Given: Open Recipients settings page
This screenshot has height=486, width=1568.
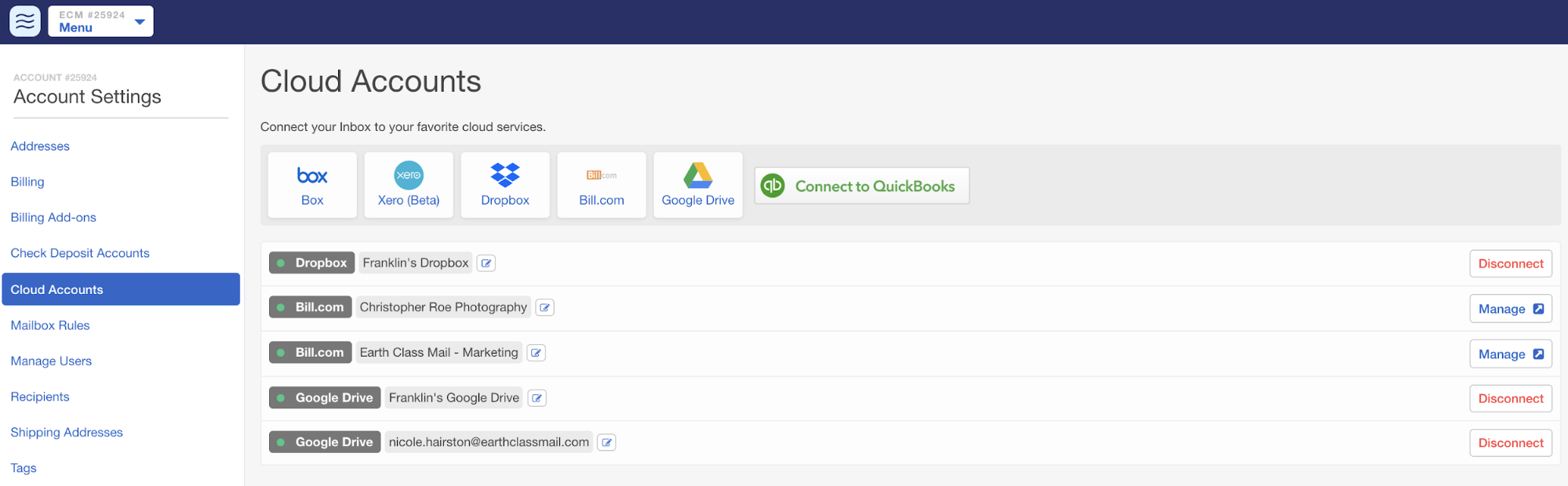Looking at the screenshot, I should pos(40,397).
